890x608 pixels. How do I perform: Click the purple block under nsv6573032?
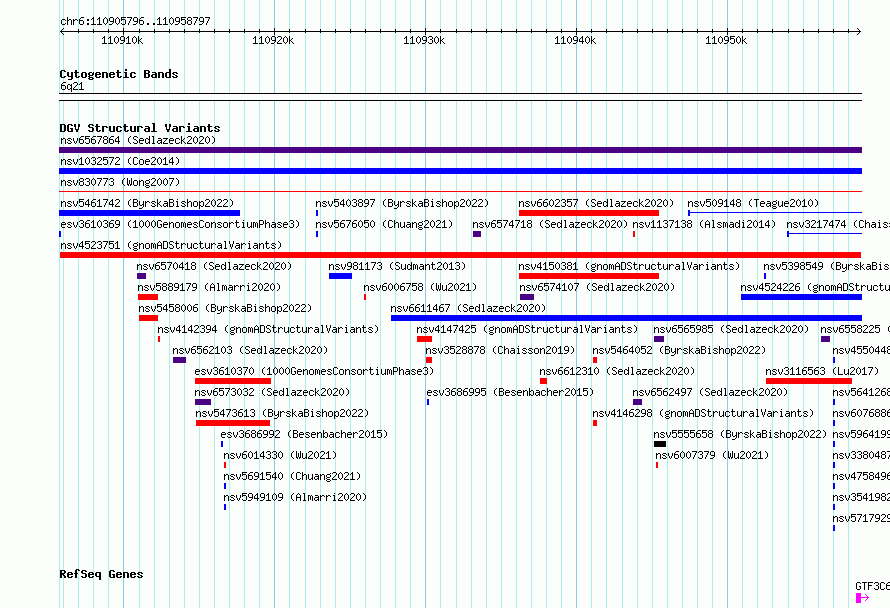click(x=203, y=402)
